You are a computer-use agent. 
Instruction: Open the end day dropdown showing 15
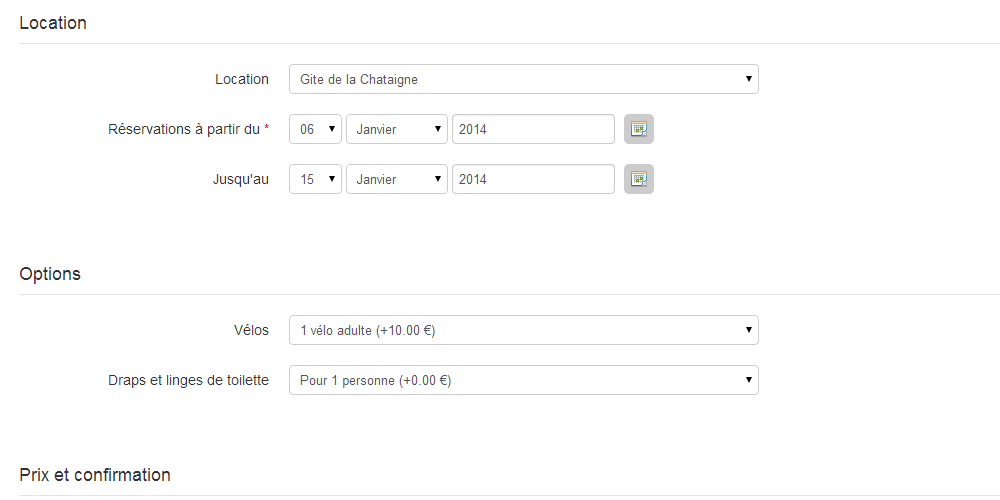pos(316,179)
